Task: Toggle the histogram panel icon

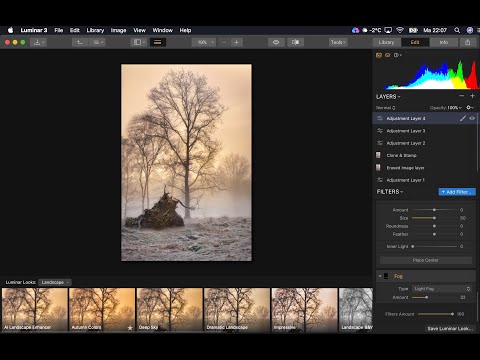Action: tap(379, 55)
